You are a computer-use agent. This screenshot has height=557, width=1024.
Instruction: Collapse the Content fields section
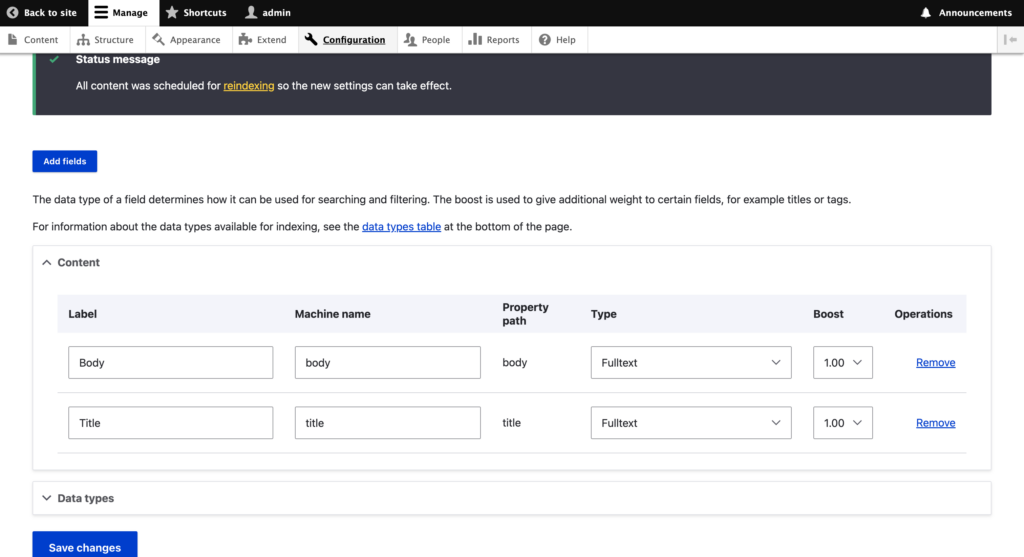(71, 262)
